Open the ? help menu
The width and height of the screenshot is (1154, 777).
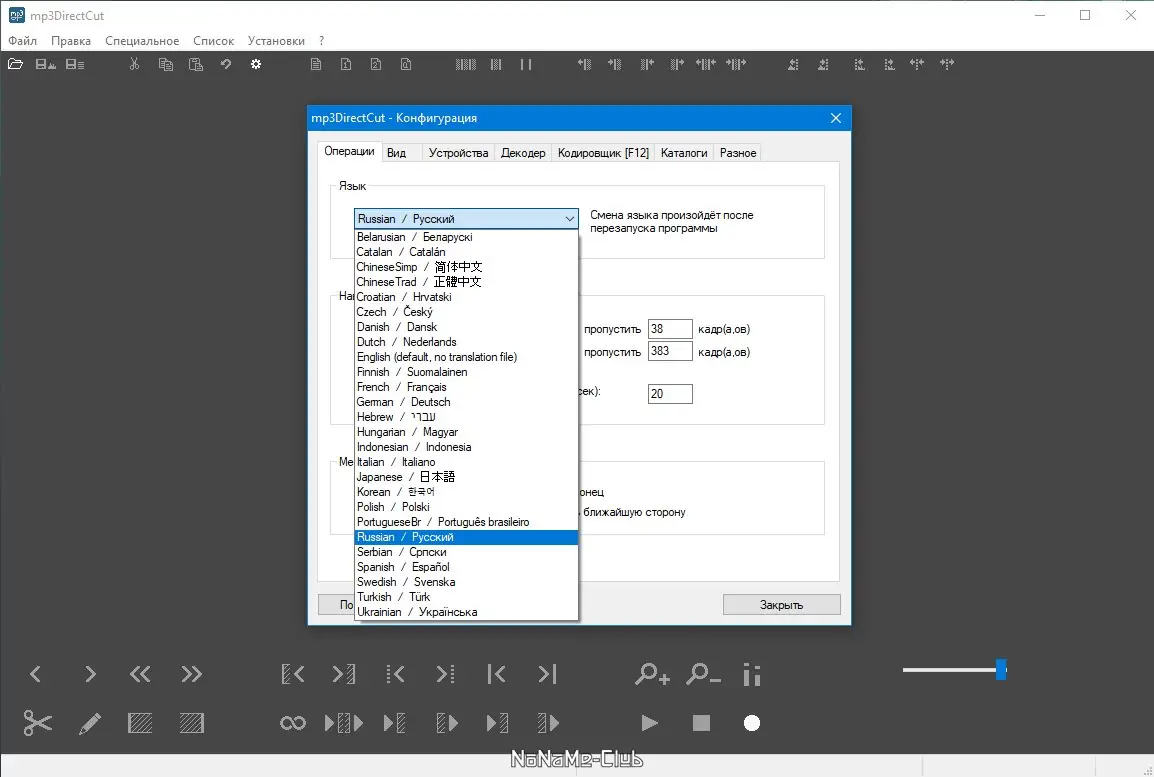[x=322, y=40]
